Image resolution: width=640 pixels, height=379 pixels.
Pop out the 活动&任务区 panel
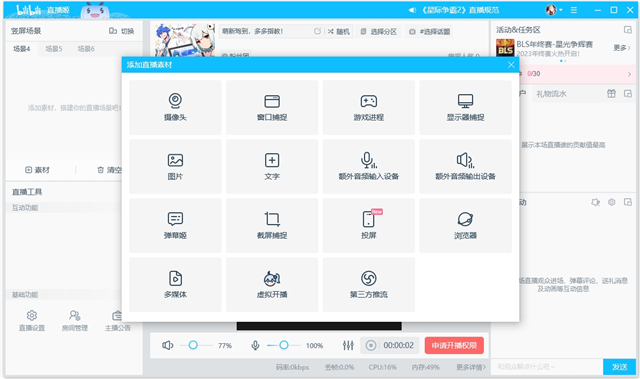pos(628,29)
